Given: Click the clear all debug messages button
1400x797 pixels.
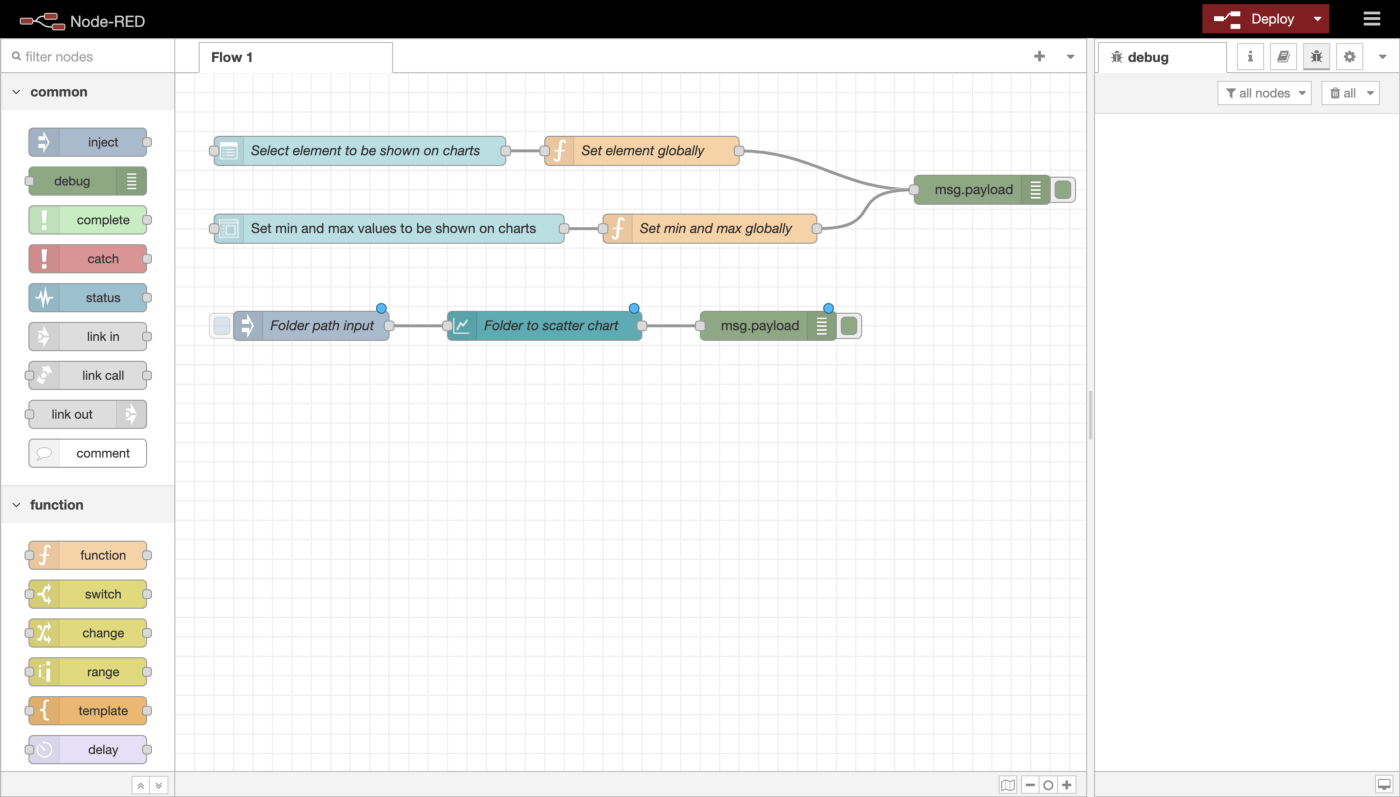Looking at the screenshot, I should pyautogui.click(x=1350, y=93).
